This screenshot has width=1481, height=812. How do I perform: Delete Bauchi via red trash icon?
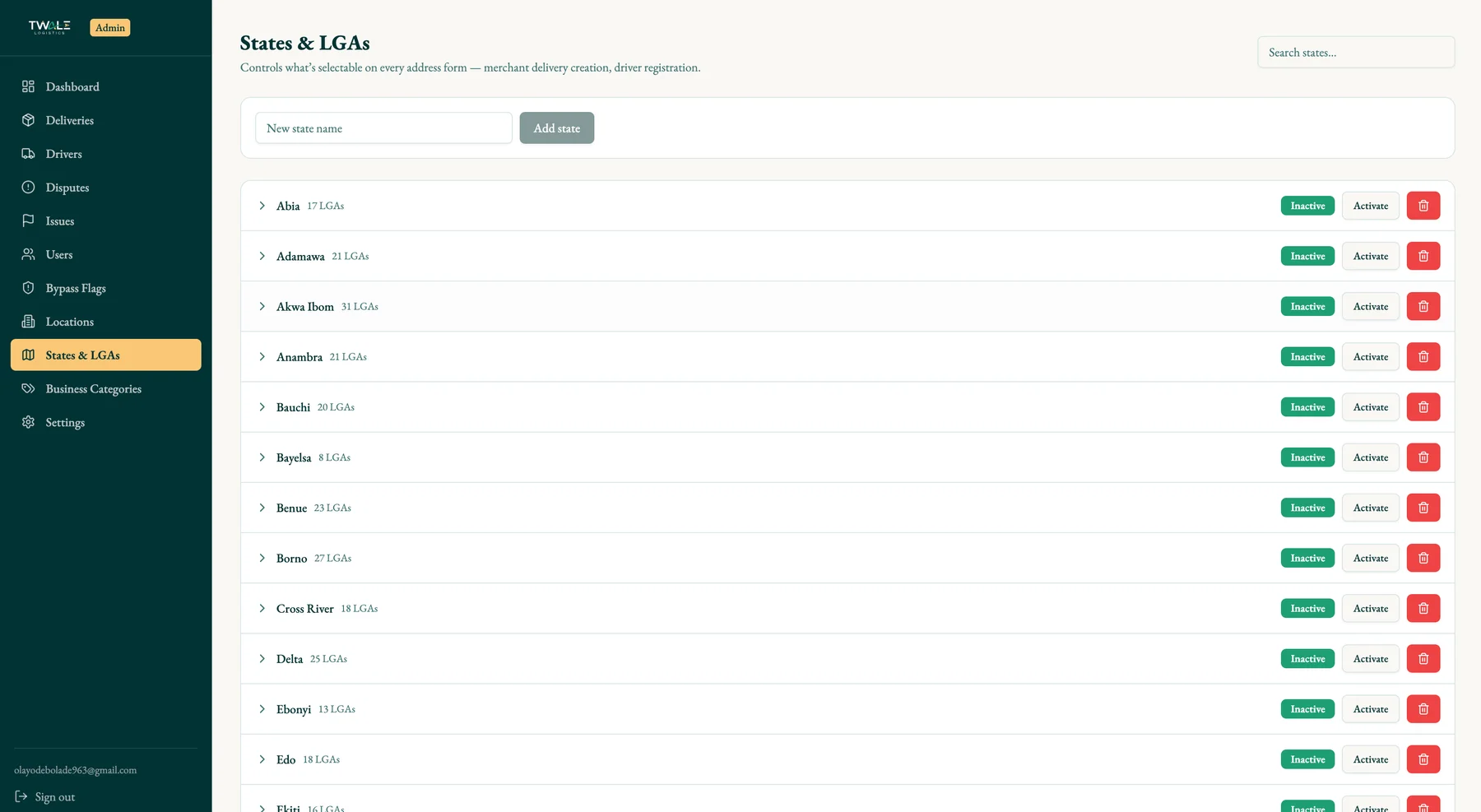pyautogui.click(x=1423, y=406)
